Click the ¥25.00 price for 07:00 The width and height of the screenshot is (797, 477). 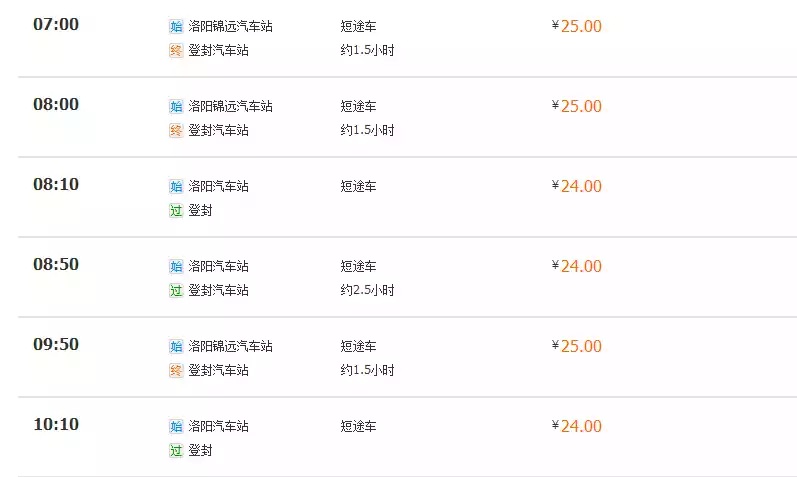[577, 26]
